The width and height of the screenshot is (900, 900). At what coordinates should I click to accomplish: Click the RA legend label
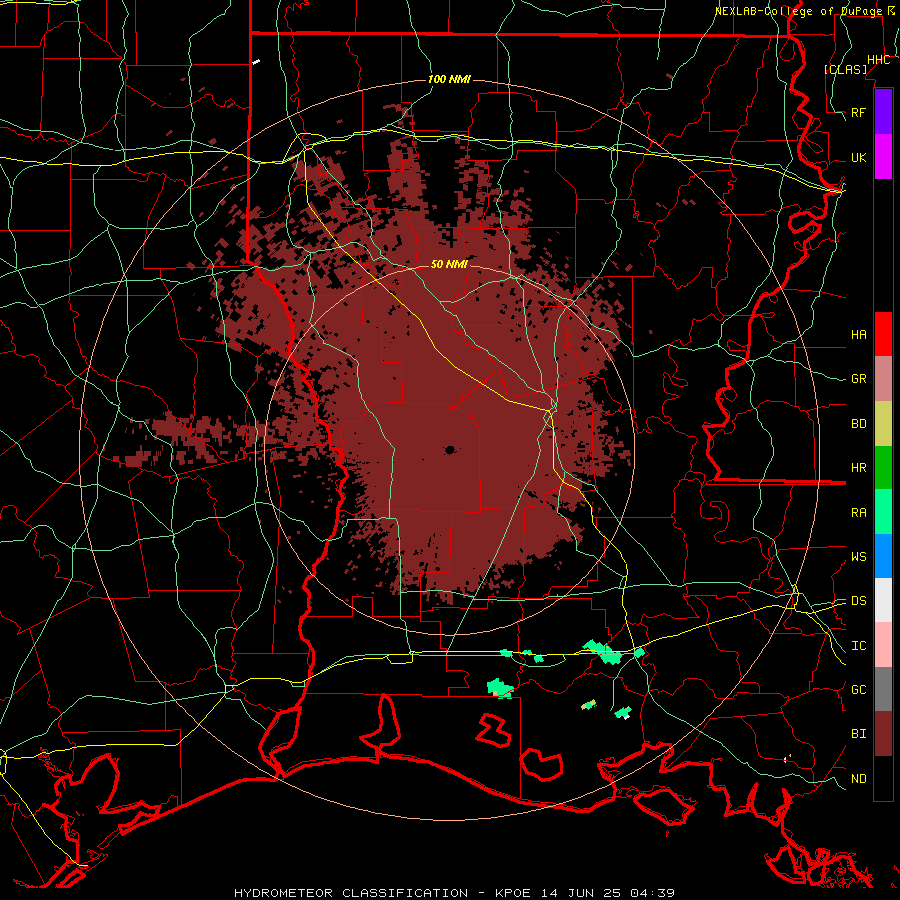858,513
